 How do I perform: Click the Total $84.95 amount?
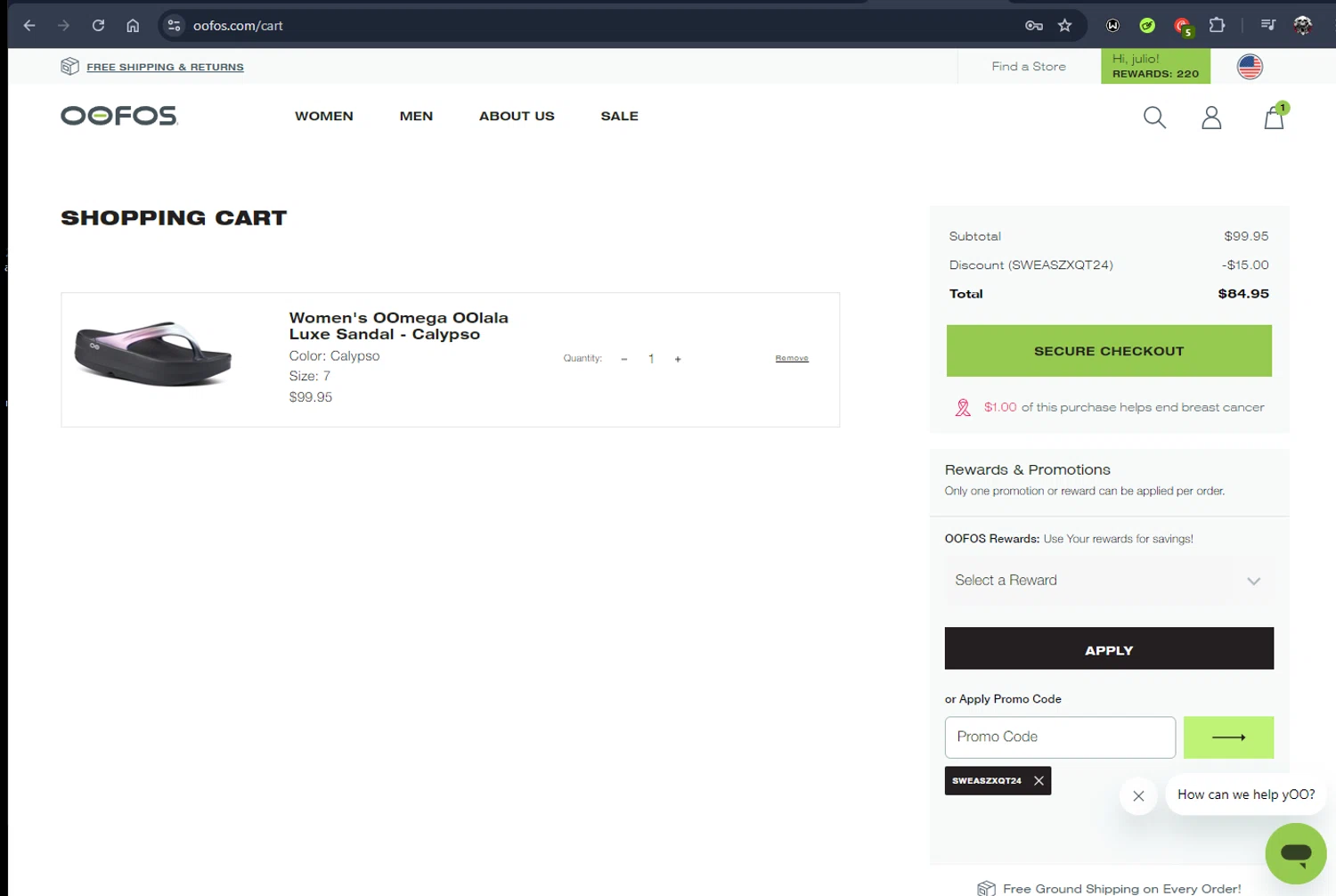point(1243,294)
